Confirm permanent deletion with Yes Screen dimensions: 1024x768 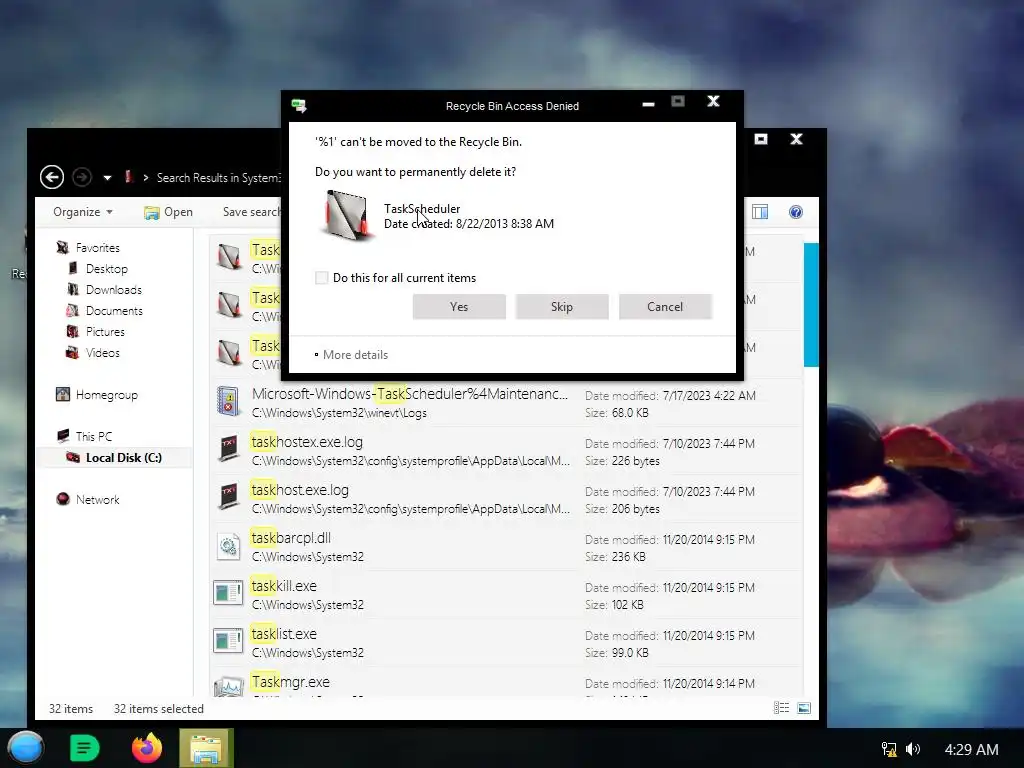click(458, 306)
